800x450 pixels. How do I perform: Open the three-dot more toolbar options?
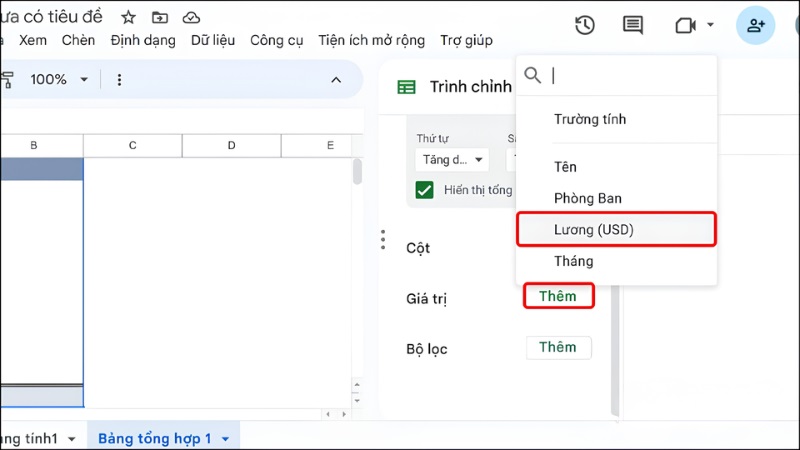pyautogui.click(x=119, y=80)
